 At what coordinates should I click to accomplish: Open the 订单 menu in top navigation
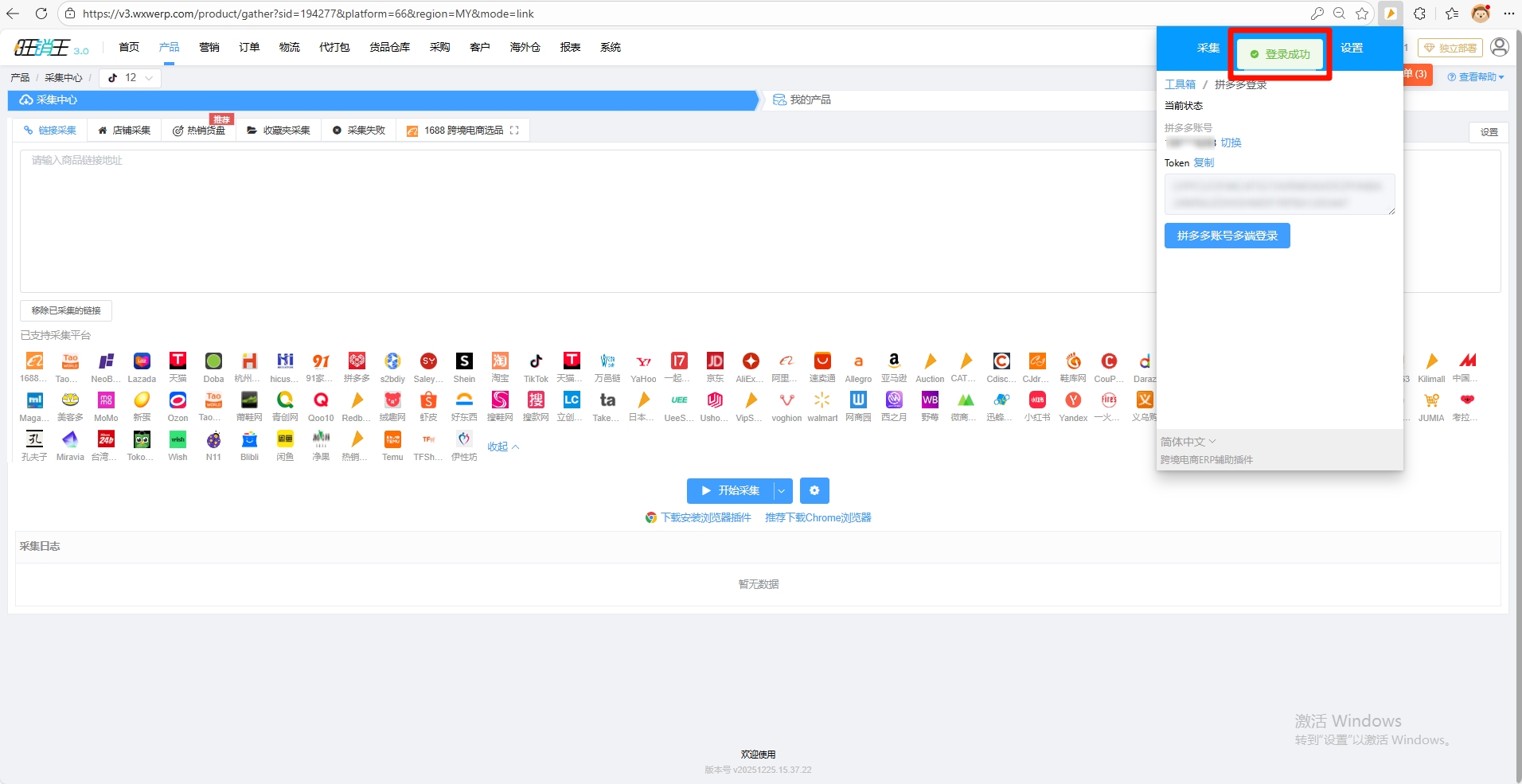click(249, 48)
